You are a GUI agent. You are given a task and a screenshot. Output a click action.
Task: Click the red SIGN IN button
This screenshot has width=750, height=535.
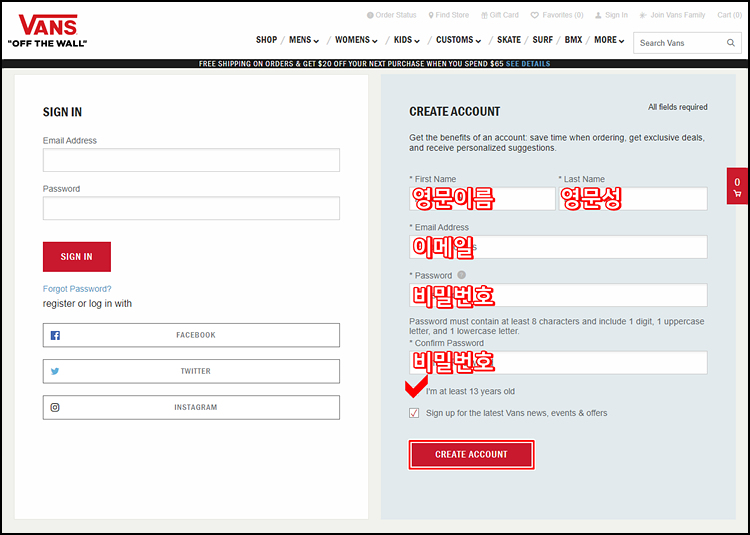point(77,257)
